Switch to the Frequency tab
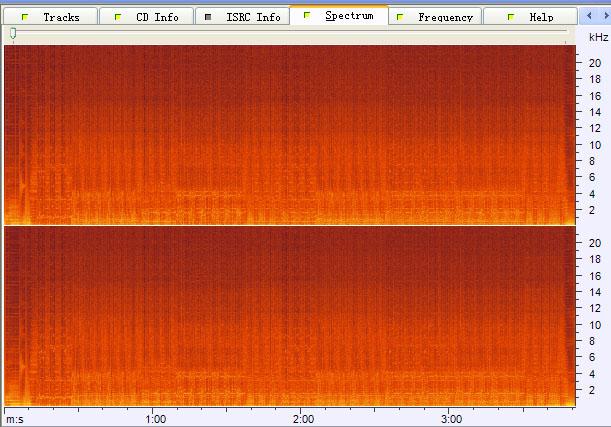Viewport: 611px width, 427px height. [x=435, y=17]
